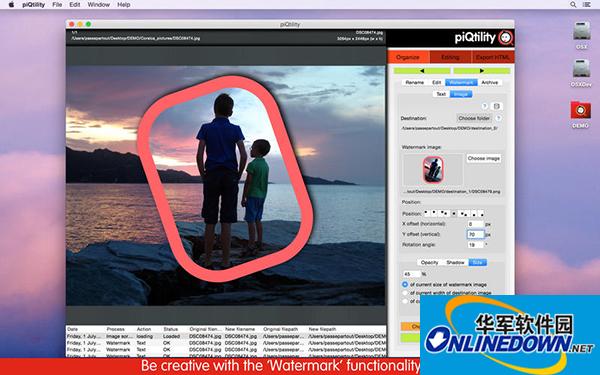The image size is (600, 375).
Task: Click the Status column header
Action: pos(171,329)
